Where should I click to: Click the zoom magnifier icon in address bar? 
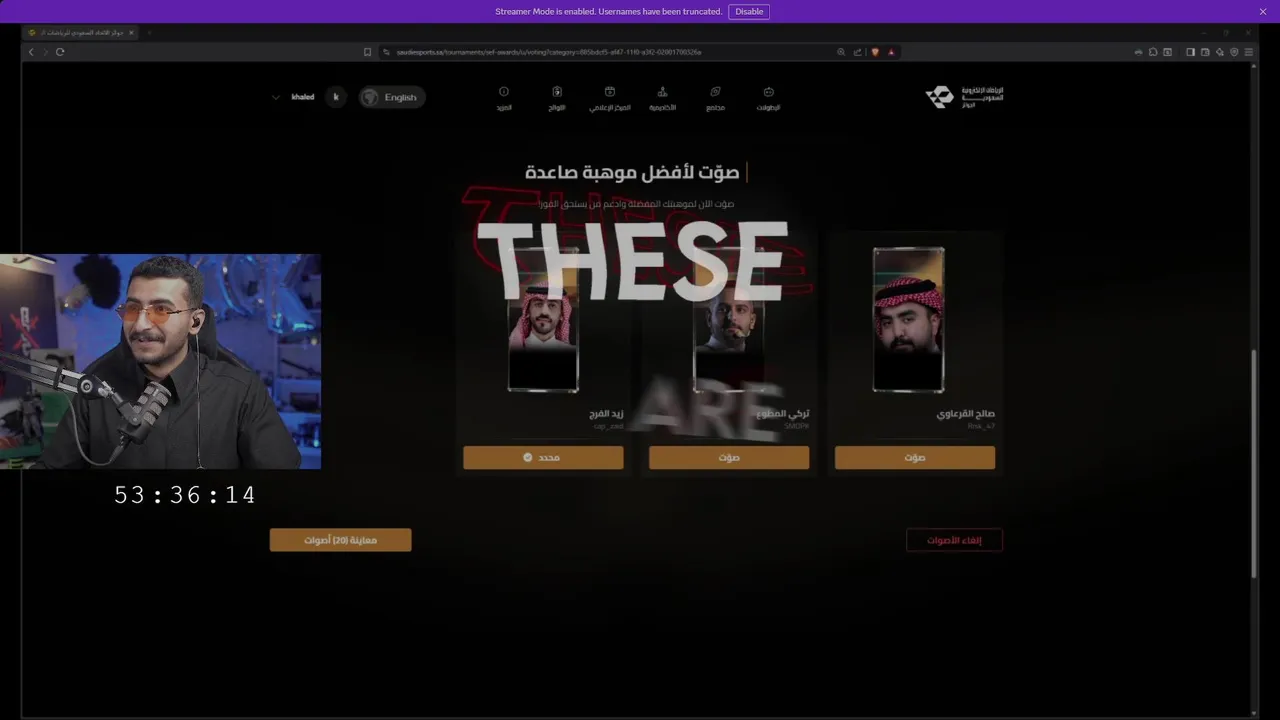tap(841, 52)
